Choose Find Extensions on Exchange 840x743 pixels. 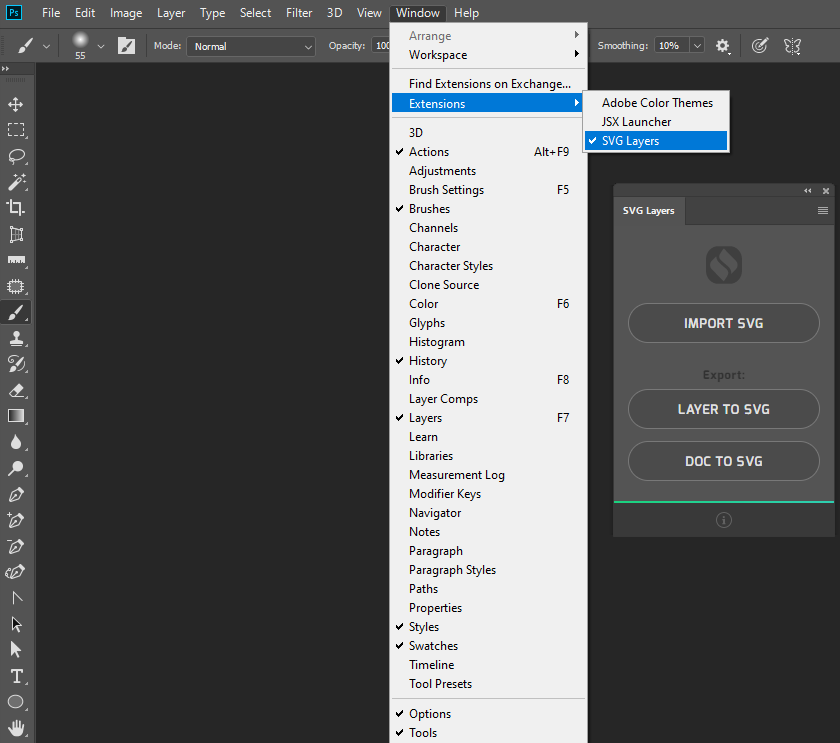(x=489, y=84)
